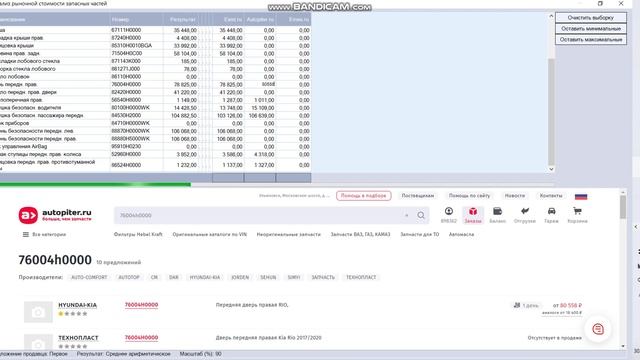
Task: Select table cell 52960H0000
Action: click(136, 154)
